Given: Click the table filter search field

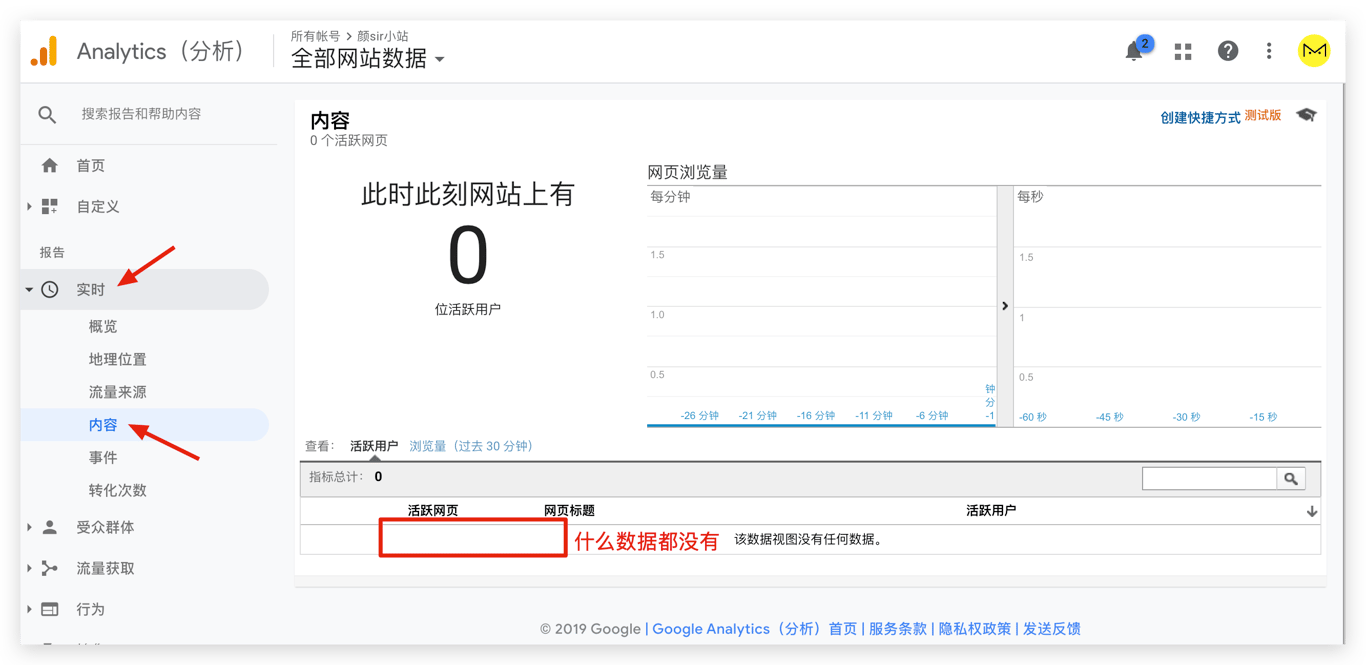Looking at the screenshot, I should [1210, 479].
